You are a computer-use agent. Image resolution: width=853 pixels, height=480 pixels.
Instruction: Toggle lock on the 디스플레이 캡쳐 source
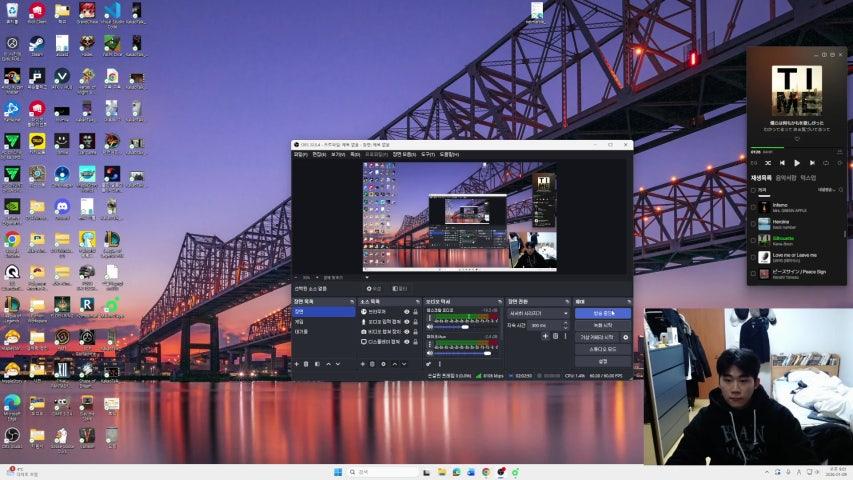pos(415,341)
